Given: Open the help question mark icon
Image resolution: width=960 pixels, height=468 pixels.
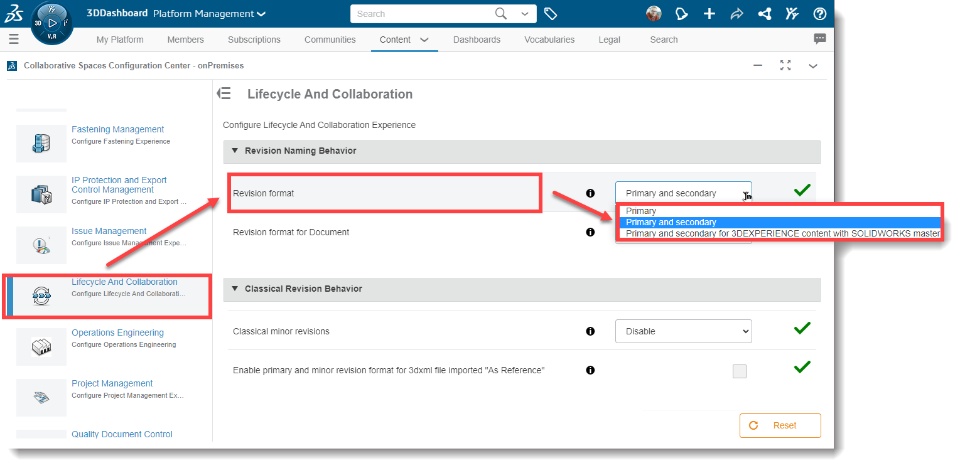Looking at the screenshot, I should [820, 14].
